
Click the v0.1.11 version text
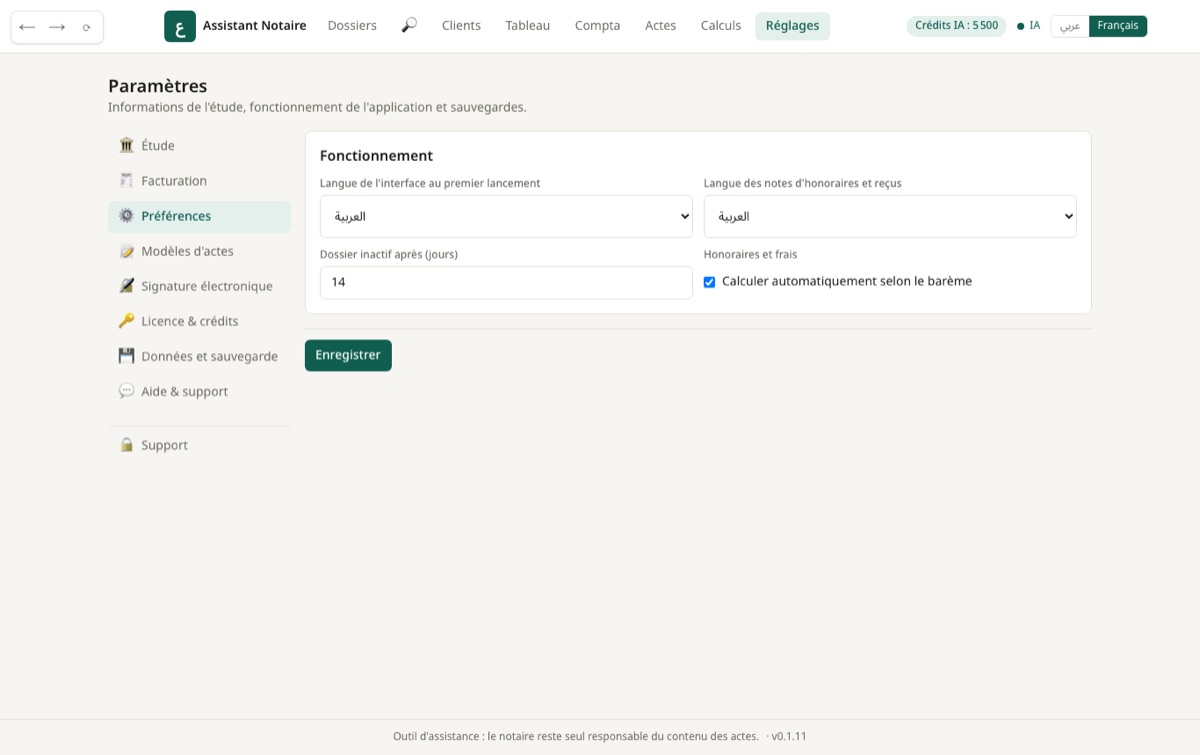tap(789, 736)
